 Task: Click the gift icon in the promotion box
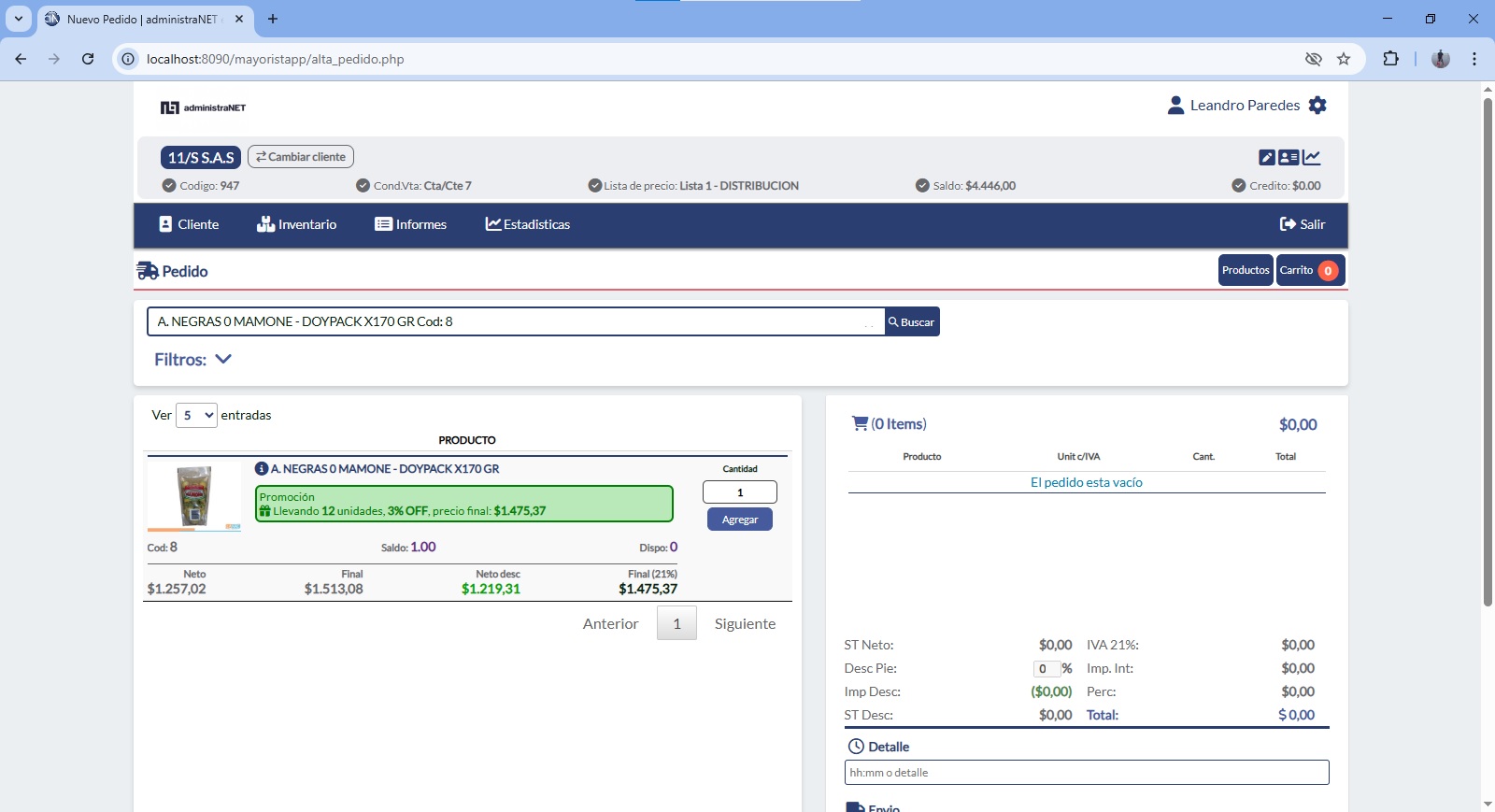pyautogui.click(x=265, y=511)
